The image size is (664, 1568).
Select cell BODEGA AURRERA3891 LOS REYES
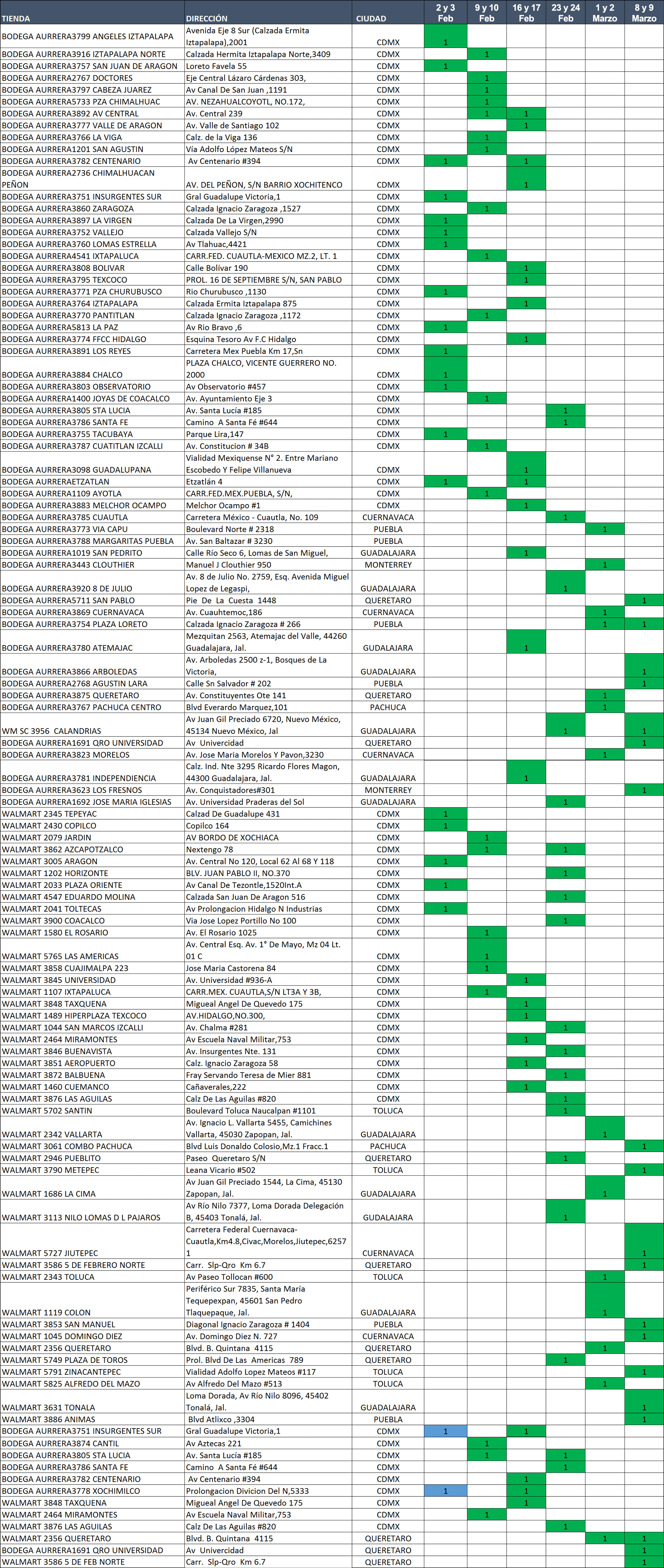click(92, 351)
